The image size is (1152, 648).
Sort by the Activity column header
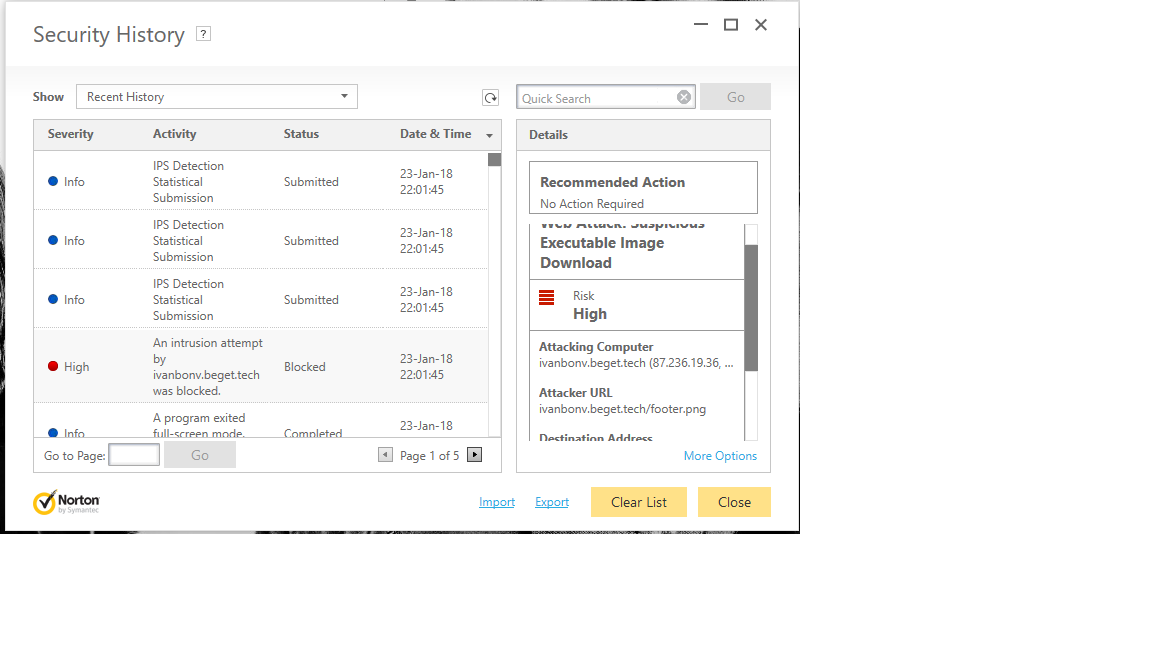(174, 134)
